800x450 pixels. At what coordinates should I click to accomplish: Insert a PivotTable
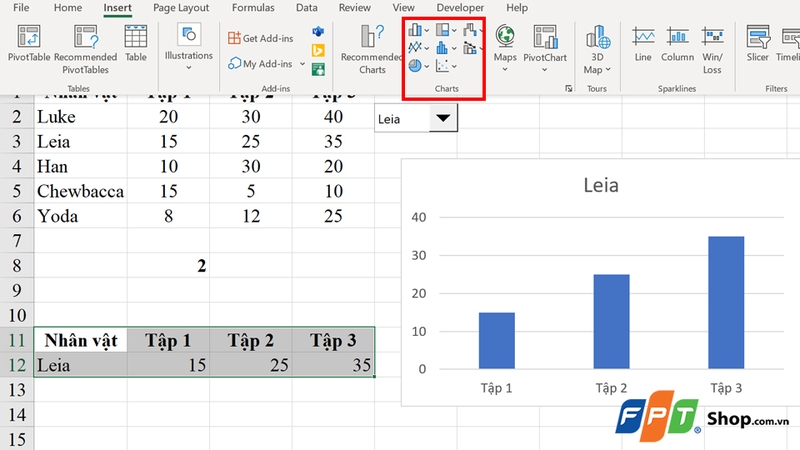click(29, 44)
